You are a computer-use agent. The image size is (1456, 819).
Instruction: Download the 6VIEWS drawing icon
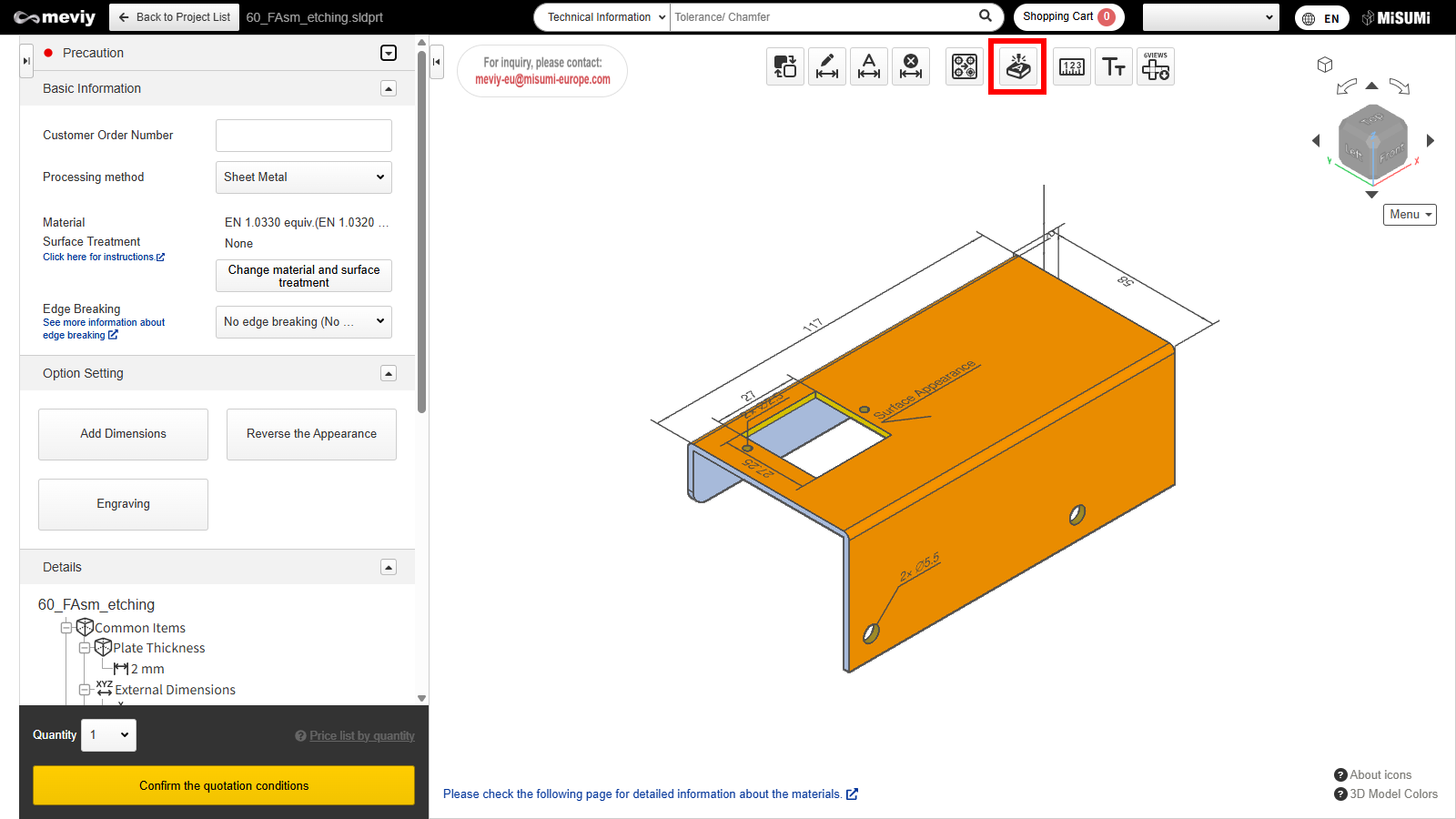[x=1156, y=66]
